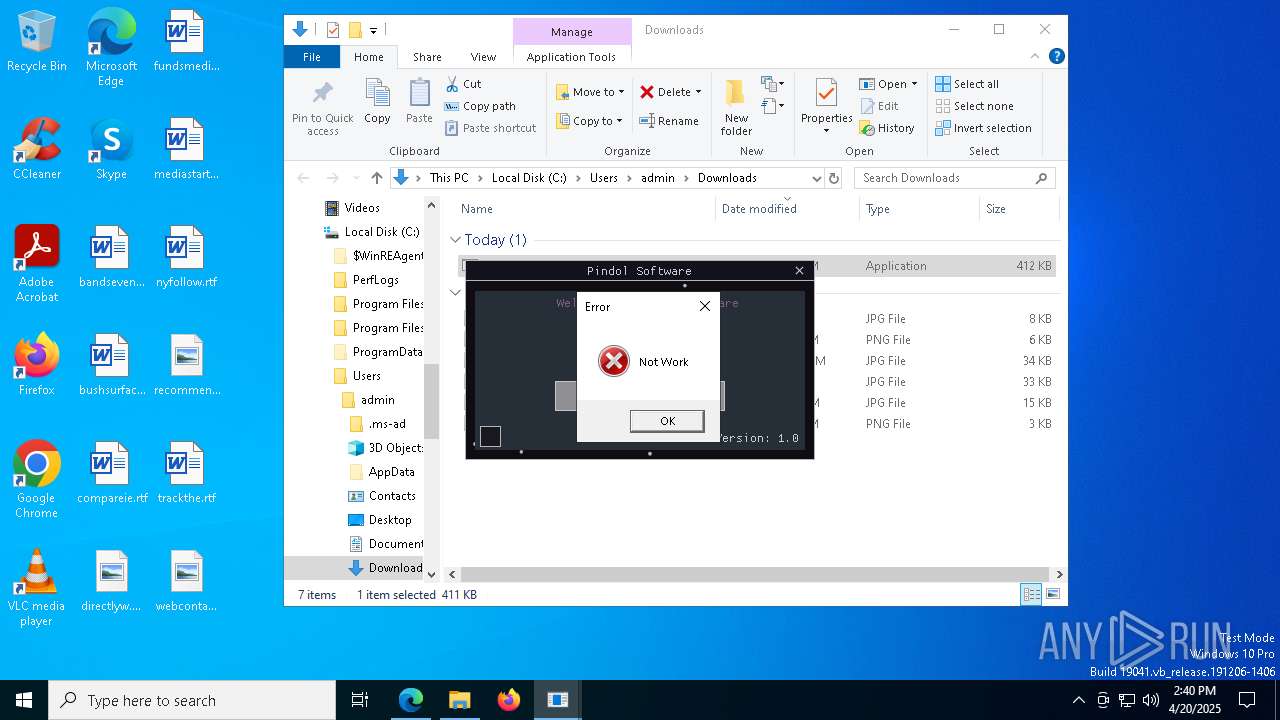This screenshot has height=720, width=1280.
Task: Open Firefox from the taskbar
Action: pyautogui.click(x=508, y=700)
